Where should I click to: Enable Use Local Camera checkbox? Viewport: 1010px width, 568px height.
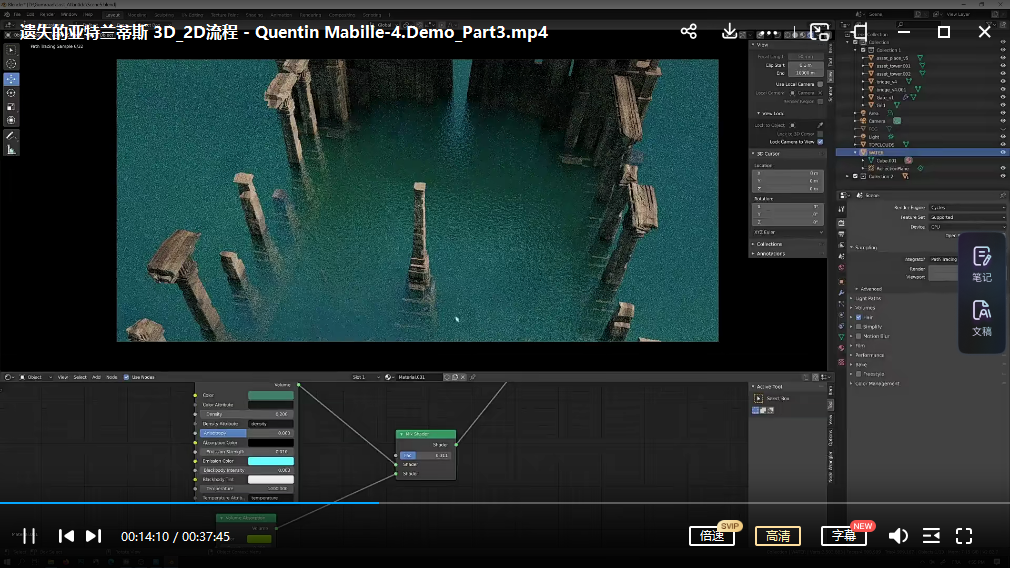click(820, 84)
